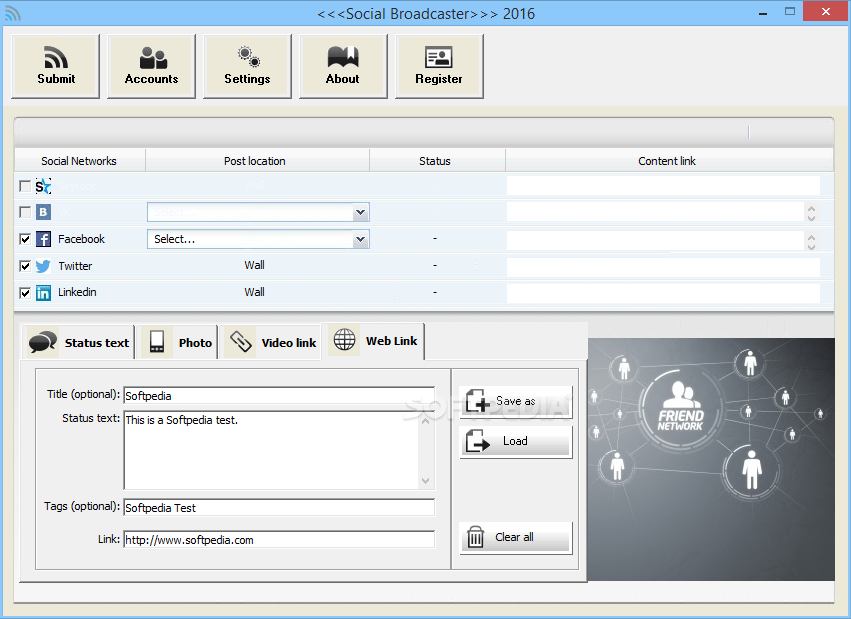The image size is (851, 619).
Task: Select the Web Link tab
Action: 373,341
